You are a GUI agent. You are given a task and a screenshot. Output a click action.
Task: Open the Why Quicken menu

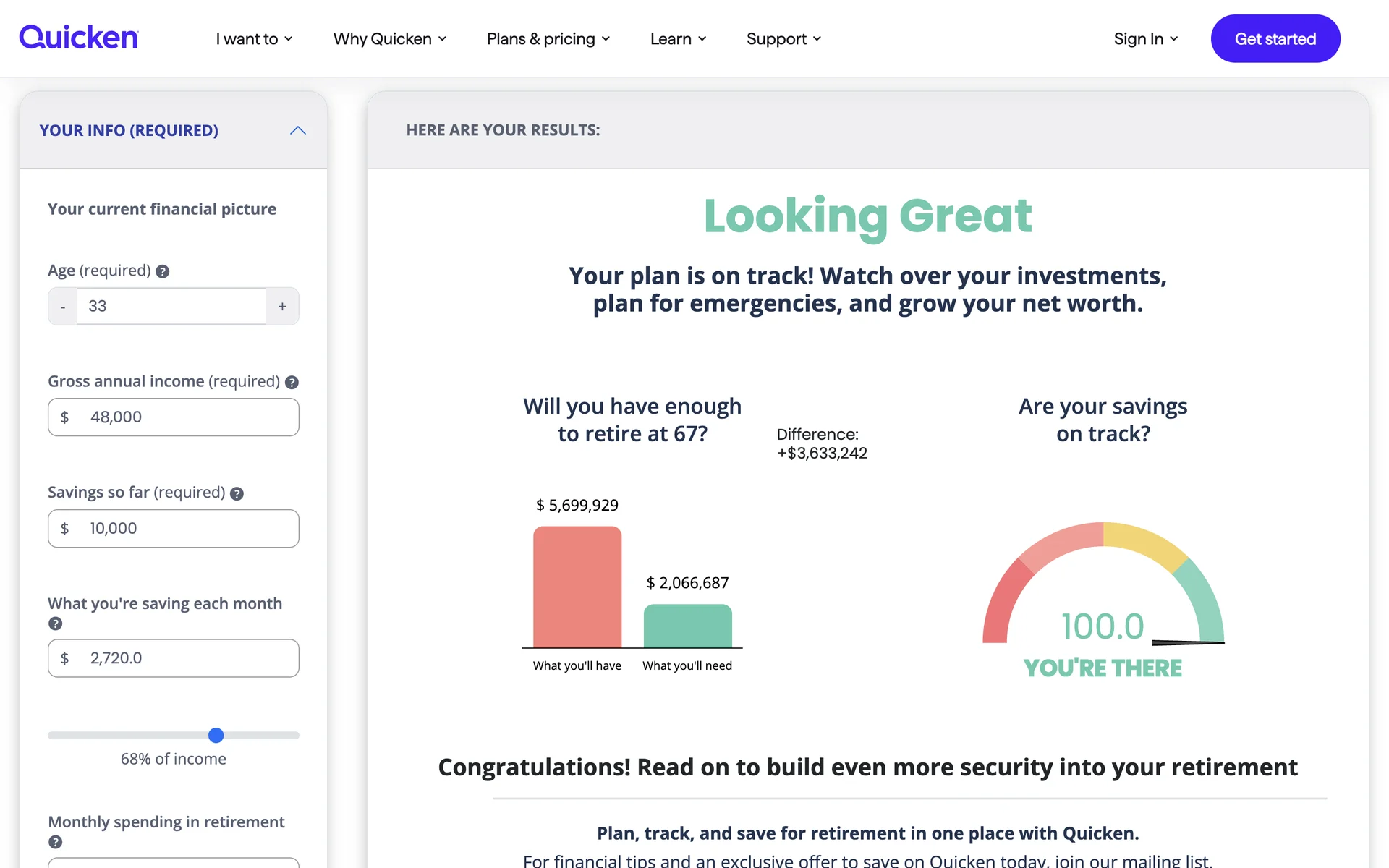389,39
